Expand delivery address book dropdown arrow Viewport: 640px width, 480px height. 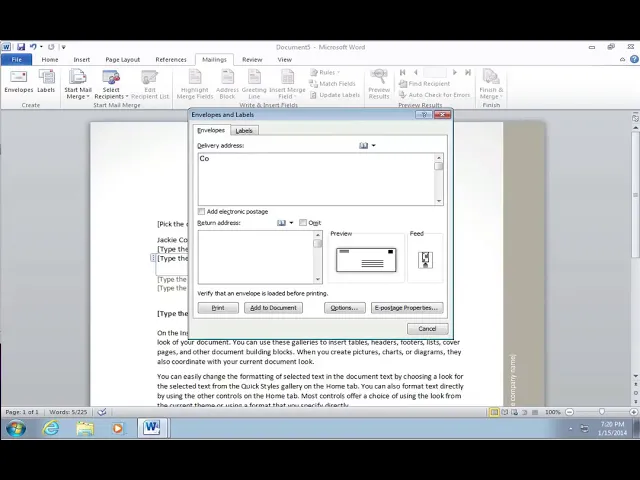(x=373, y=146)
